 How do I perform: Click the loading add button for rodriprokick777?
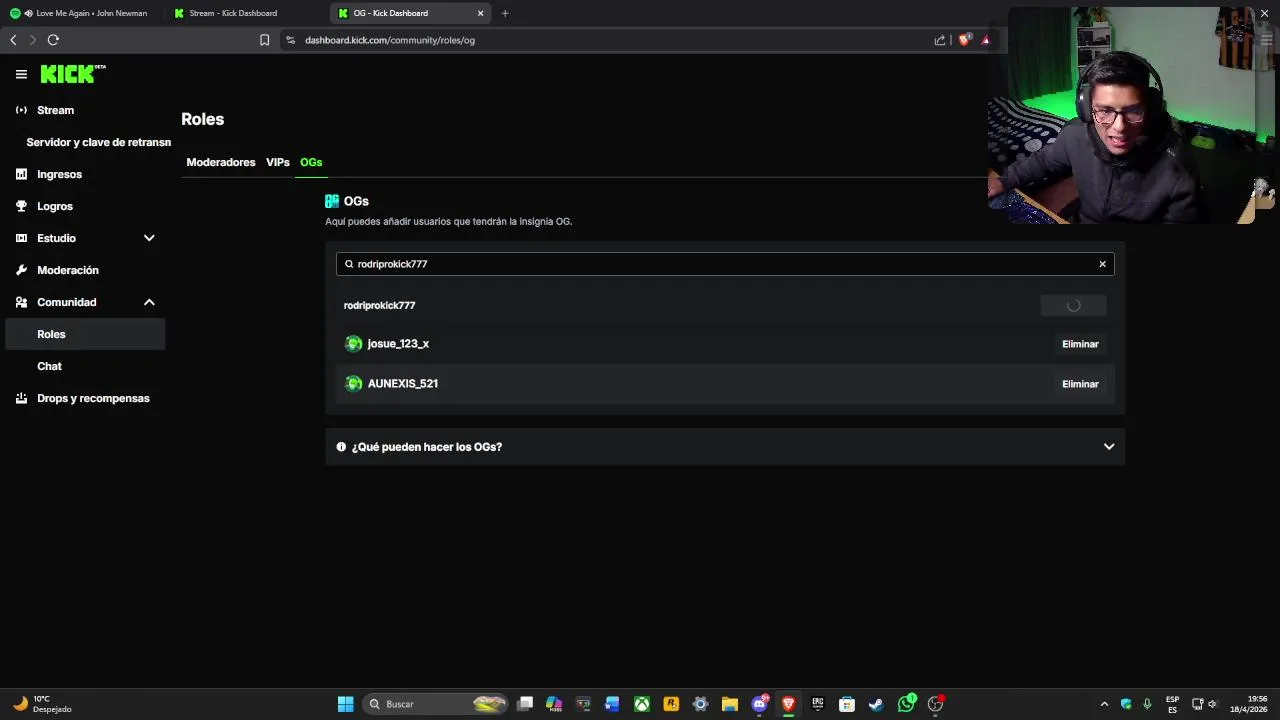[x=1073, y=305]
